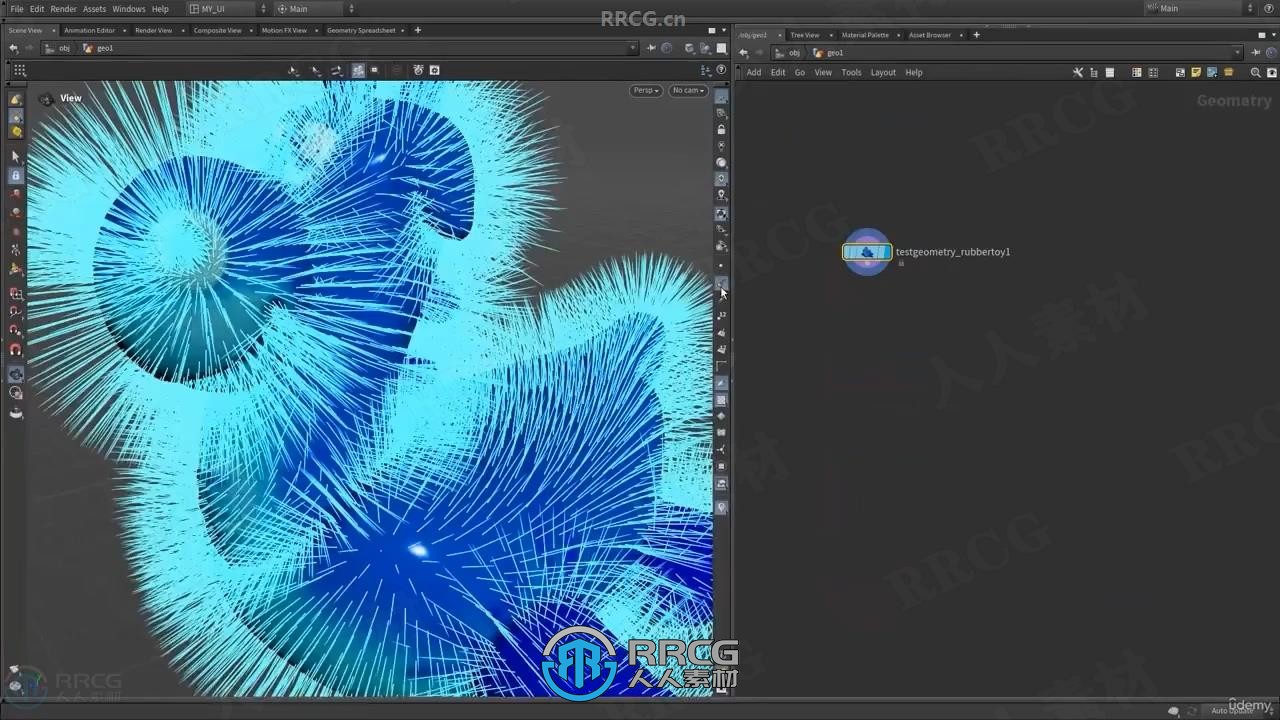Screen dimensions: 1280x720
Task: Click the geo1 path segment in network editor
Action: click(829, 53)
